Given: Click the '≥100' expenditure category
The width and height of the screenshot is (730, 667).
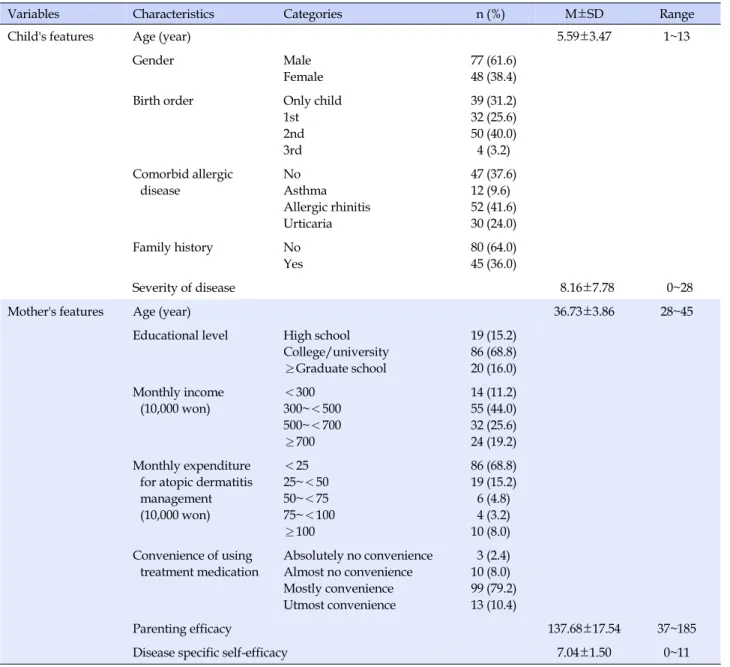Looking at the screenshot, I should tap(300, 532).
